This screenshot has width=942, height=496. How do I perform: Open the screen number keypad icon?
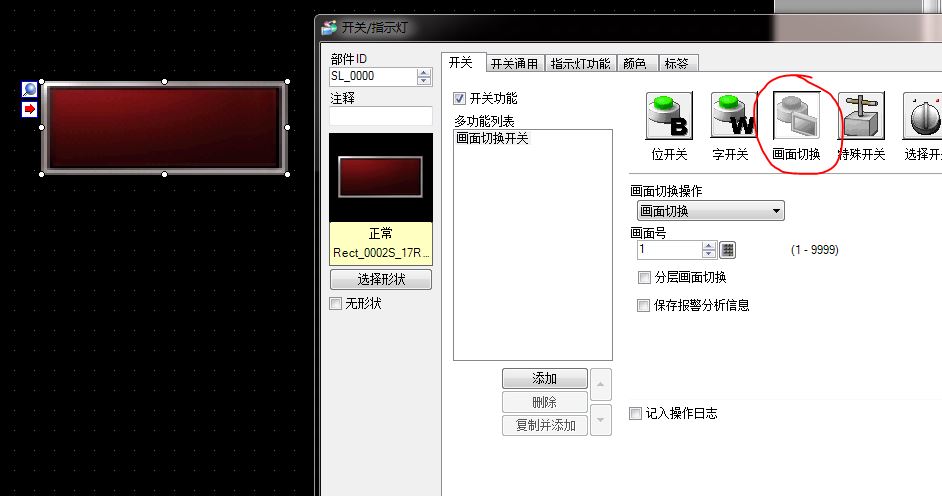[728, 250]
